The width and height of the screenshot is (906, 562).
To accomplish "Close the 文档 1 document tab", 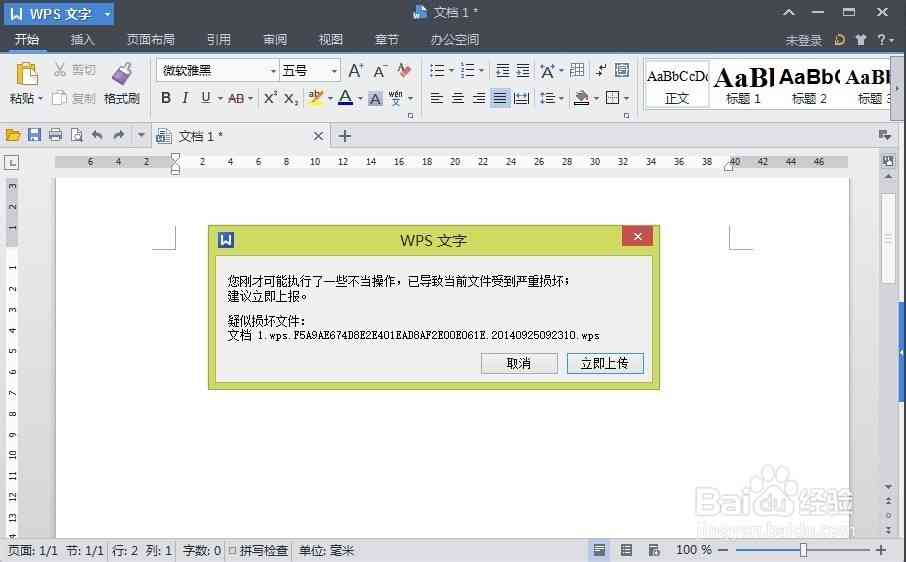I will click(318, 136).
